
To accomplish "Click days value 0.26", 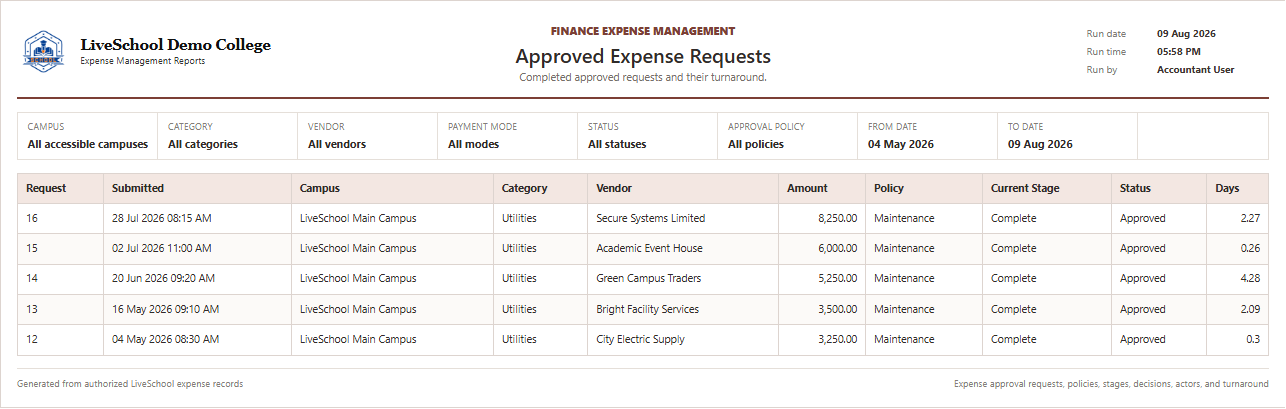I will (1250, 248).
